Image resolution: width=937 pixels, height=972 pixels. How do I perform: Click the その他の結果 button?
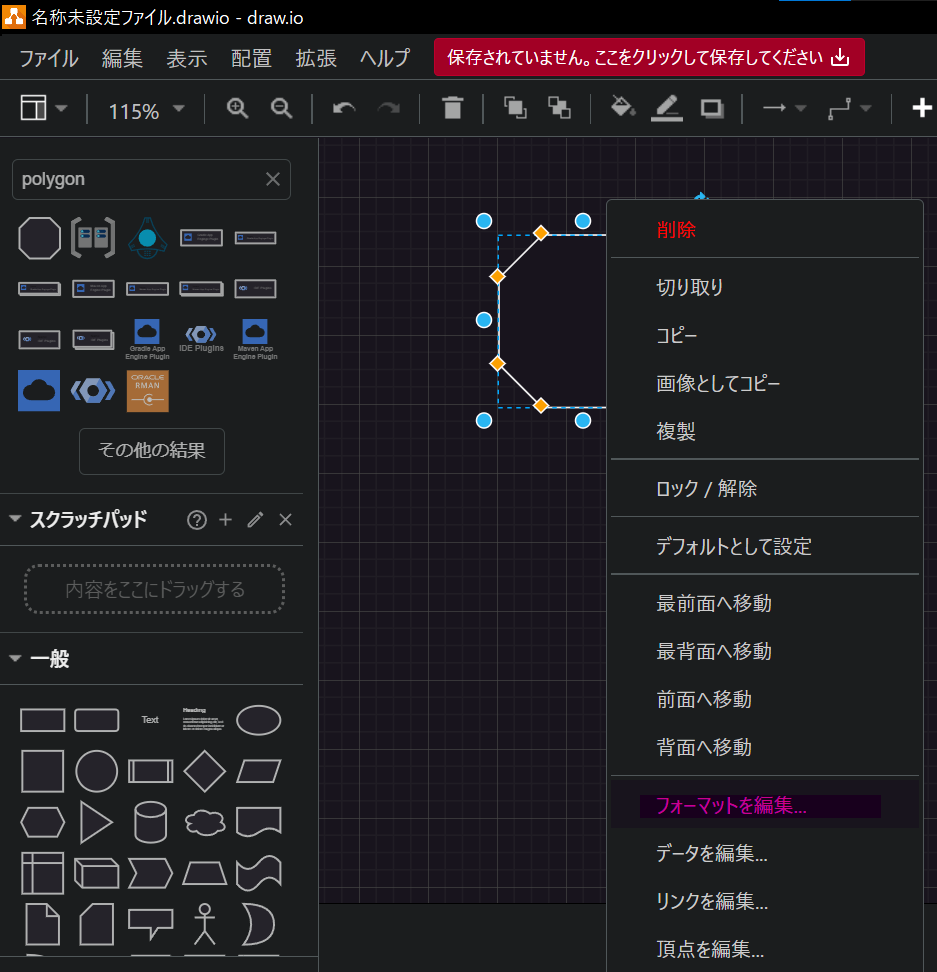point(152,451)
